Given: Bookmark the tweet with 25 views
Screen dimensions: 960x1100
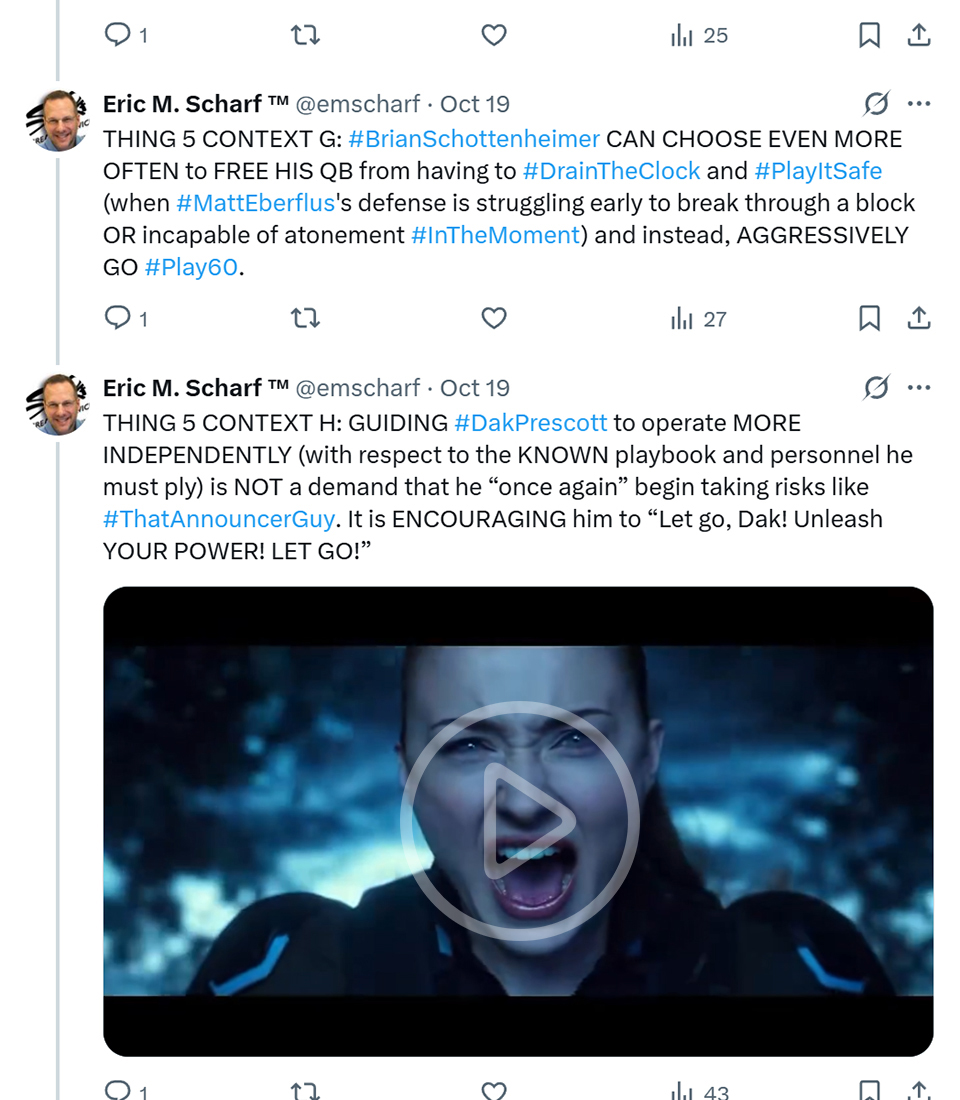Looking at the screenshot, I should point(869,36).
